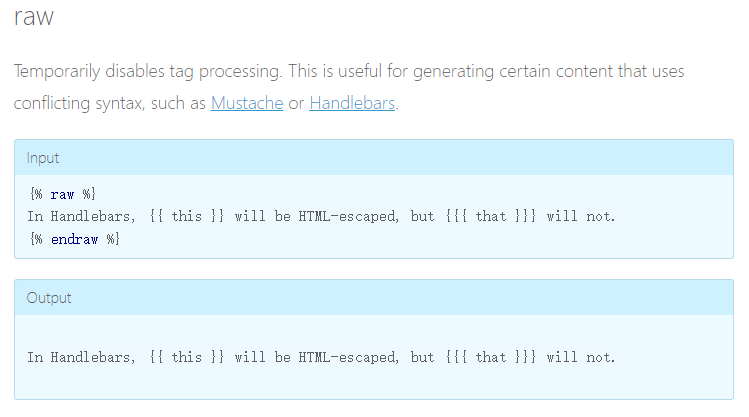Click "will not." ending the Input line

[581, 216]
